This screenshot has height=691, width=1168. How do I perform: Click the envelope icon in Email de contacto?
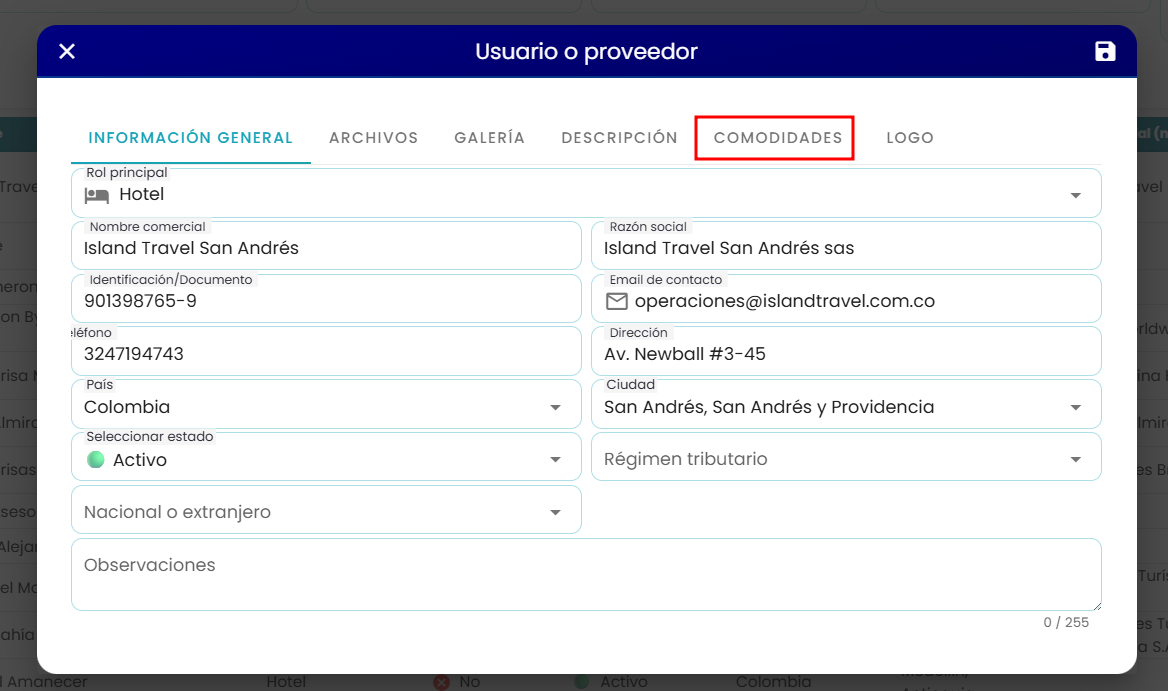(x=617, y=301)
